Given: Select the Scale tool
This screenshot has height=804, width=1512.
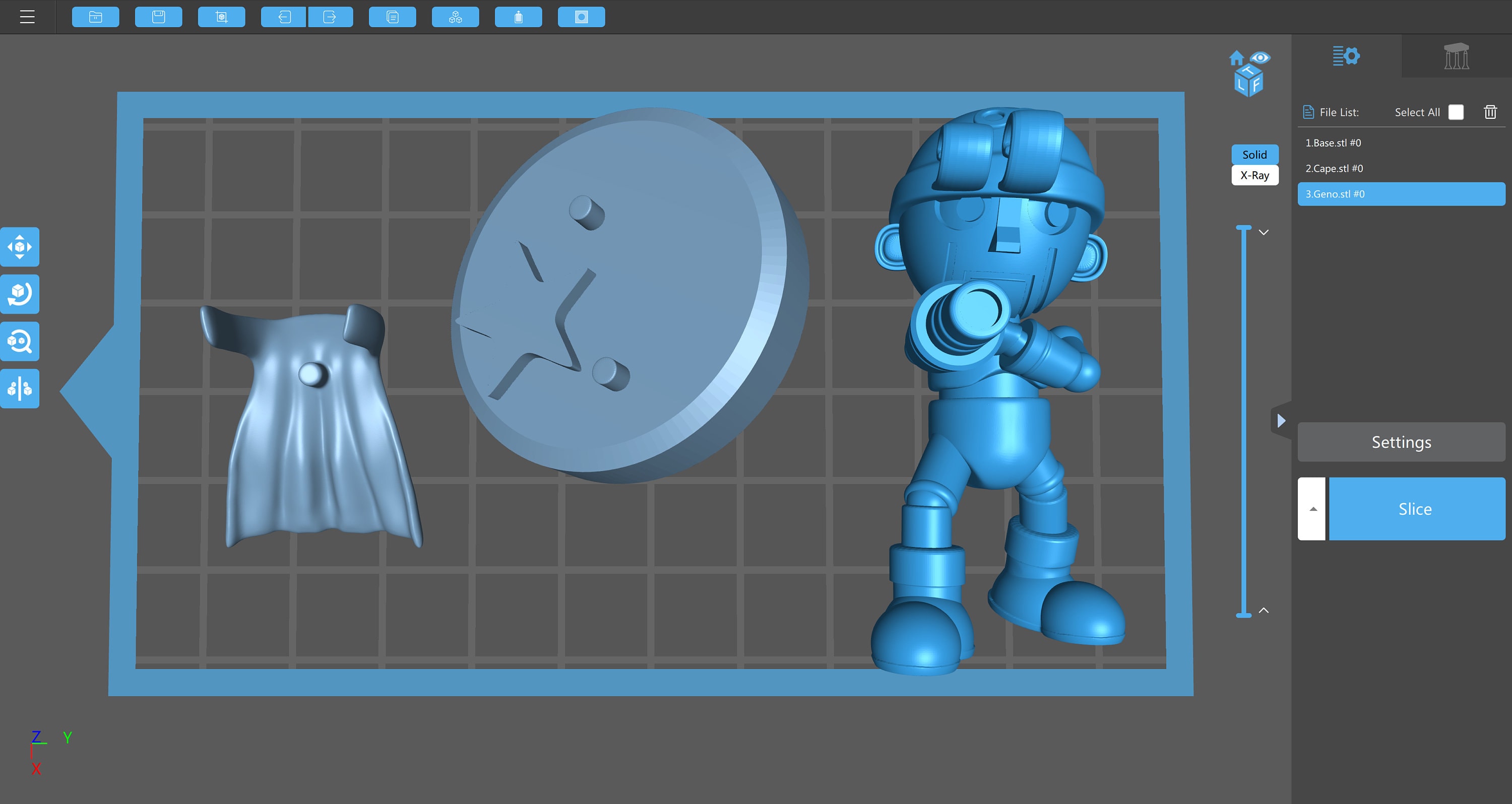Looking at the screenshot, I should pyautogui.click(x=20, y=341).
